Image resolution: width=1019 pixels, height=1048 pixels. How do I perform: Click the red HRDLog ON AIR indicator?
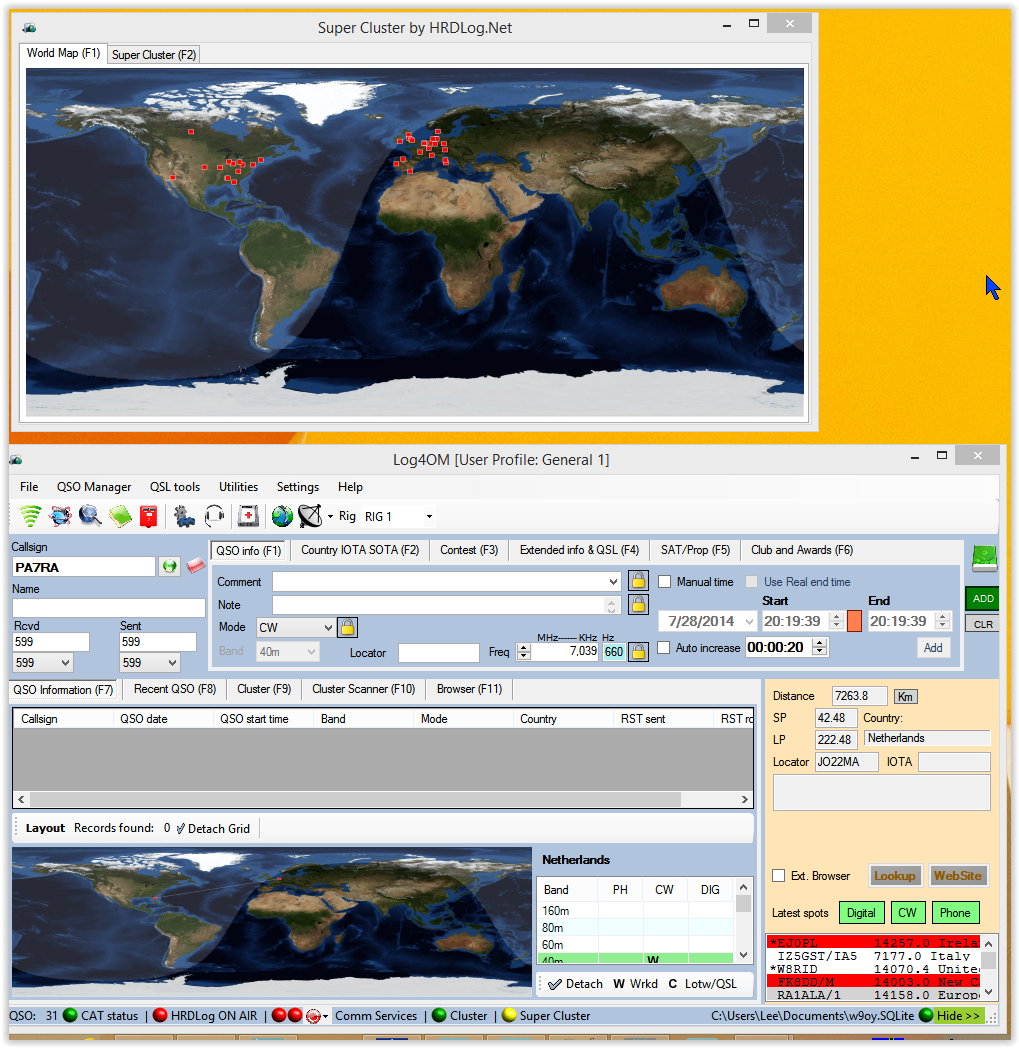160,1015
